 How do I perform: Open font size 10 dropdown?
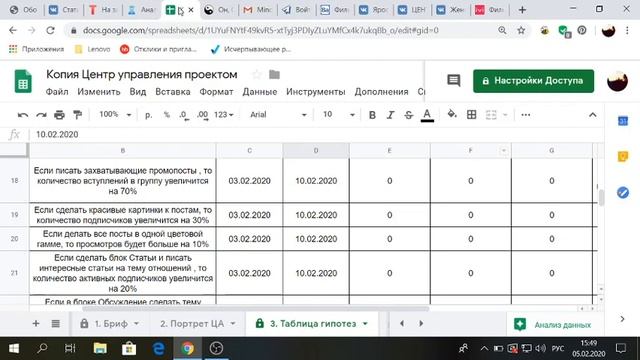(338, 115)
